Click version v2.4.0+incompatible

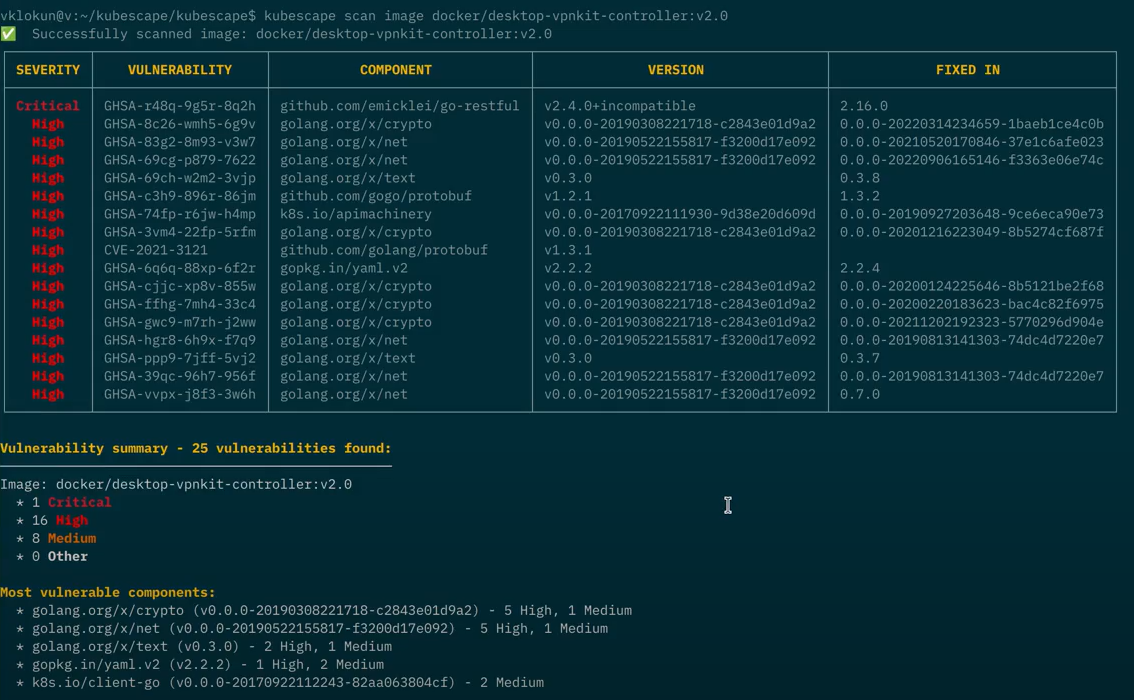coord(620,106)
